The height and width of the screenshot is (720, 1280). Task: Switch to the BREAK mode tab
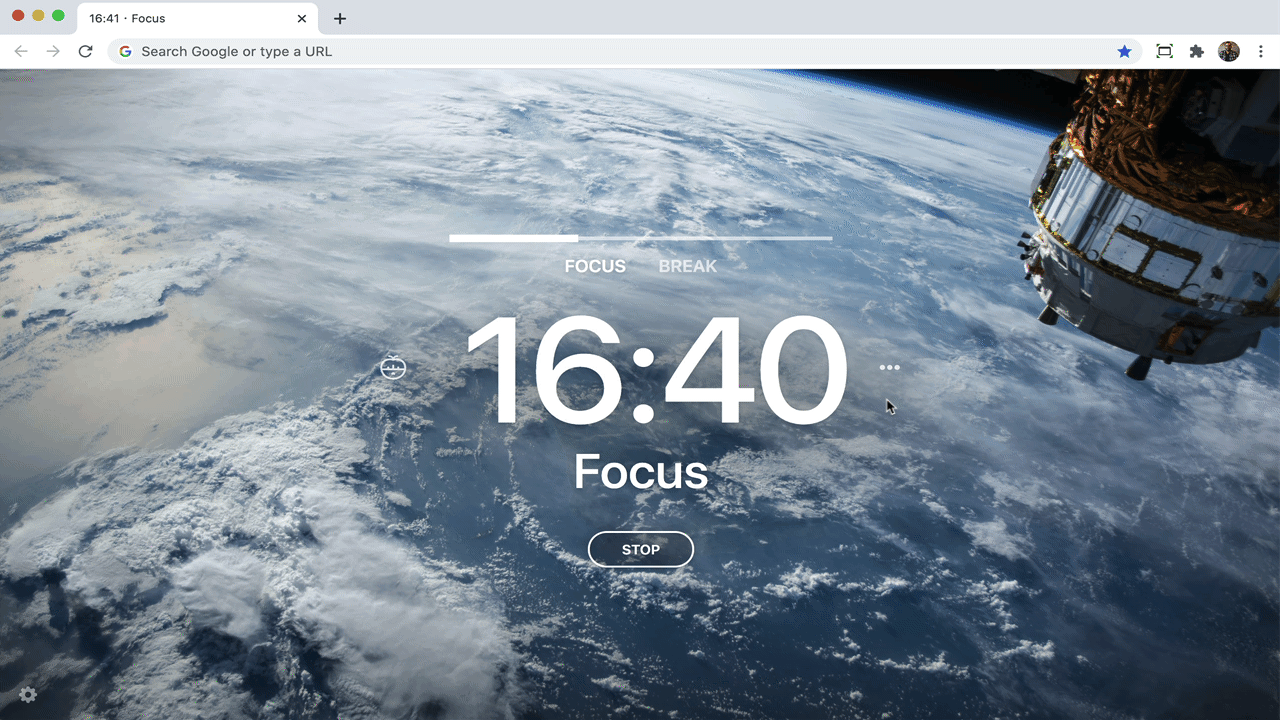click(x=687, y=266)
